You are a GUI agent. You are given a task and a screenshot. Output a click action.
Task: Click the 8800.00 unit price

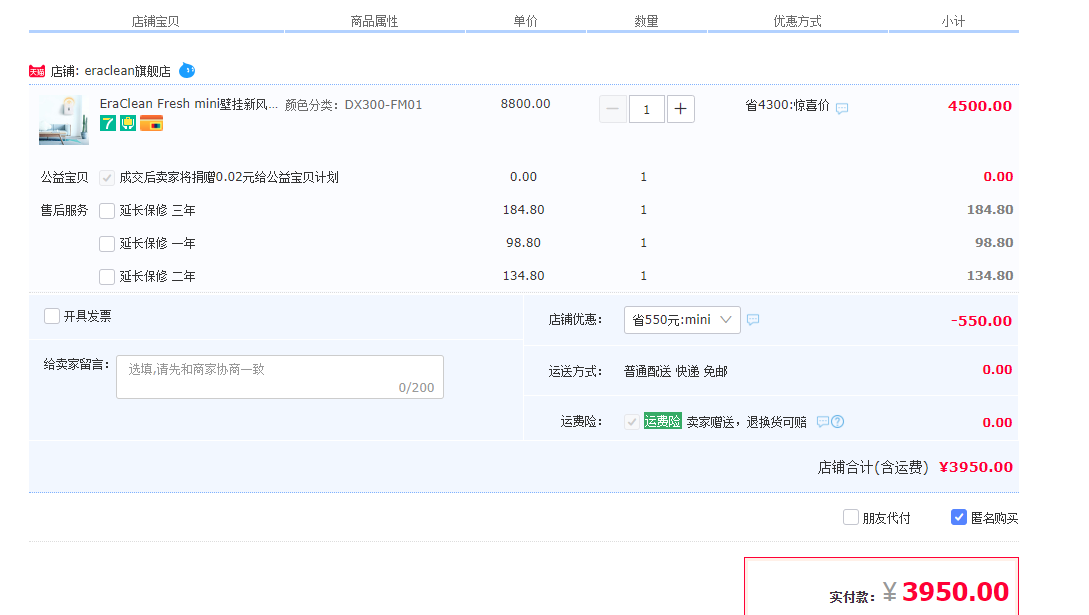[526, 104]
